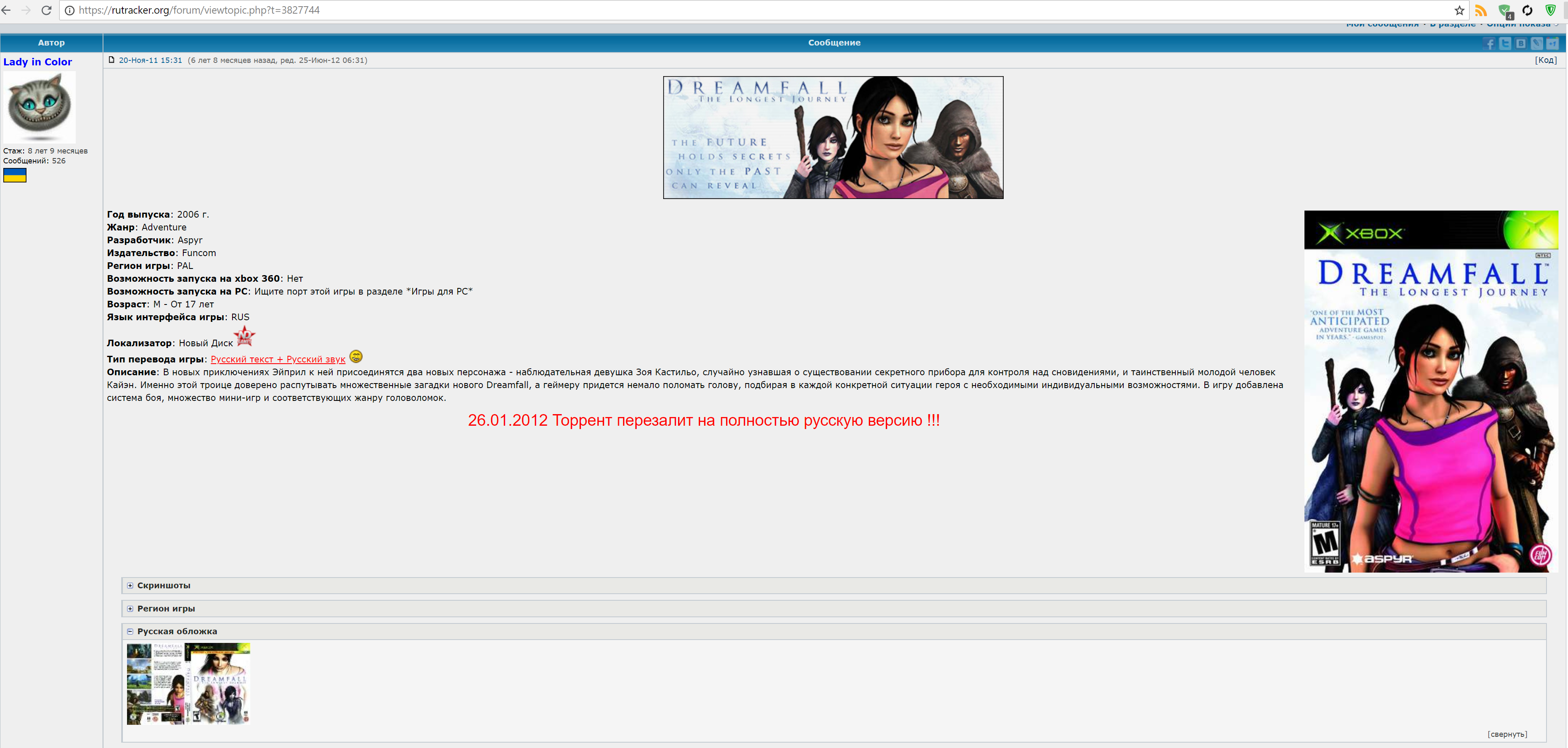Click the red 26.01.2012 torrent re-upload notice
The image size is (1568, 748).
pos(704,421)
